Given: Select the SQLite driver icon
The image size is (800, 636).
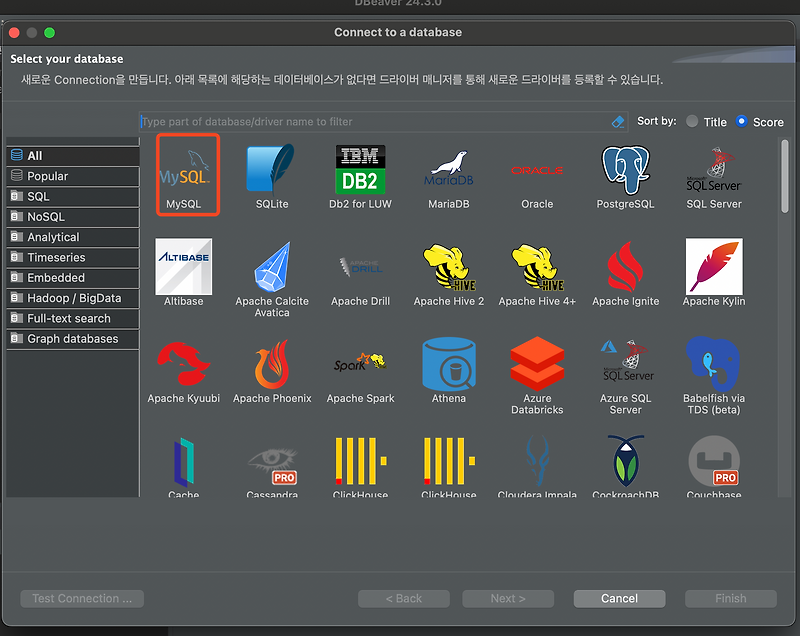Looking at the screenshot, I should 272,175.
